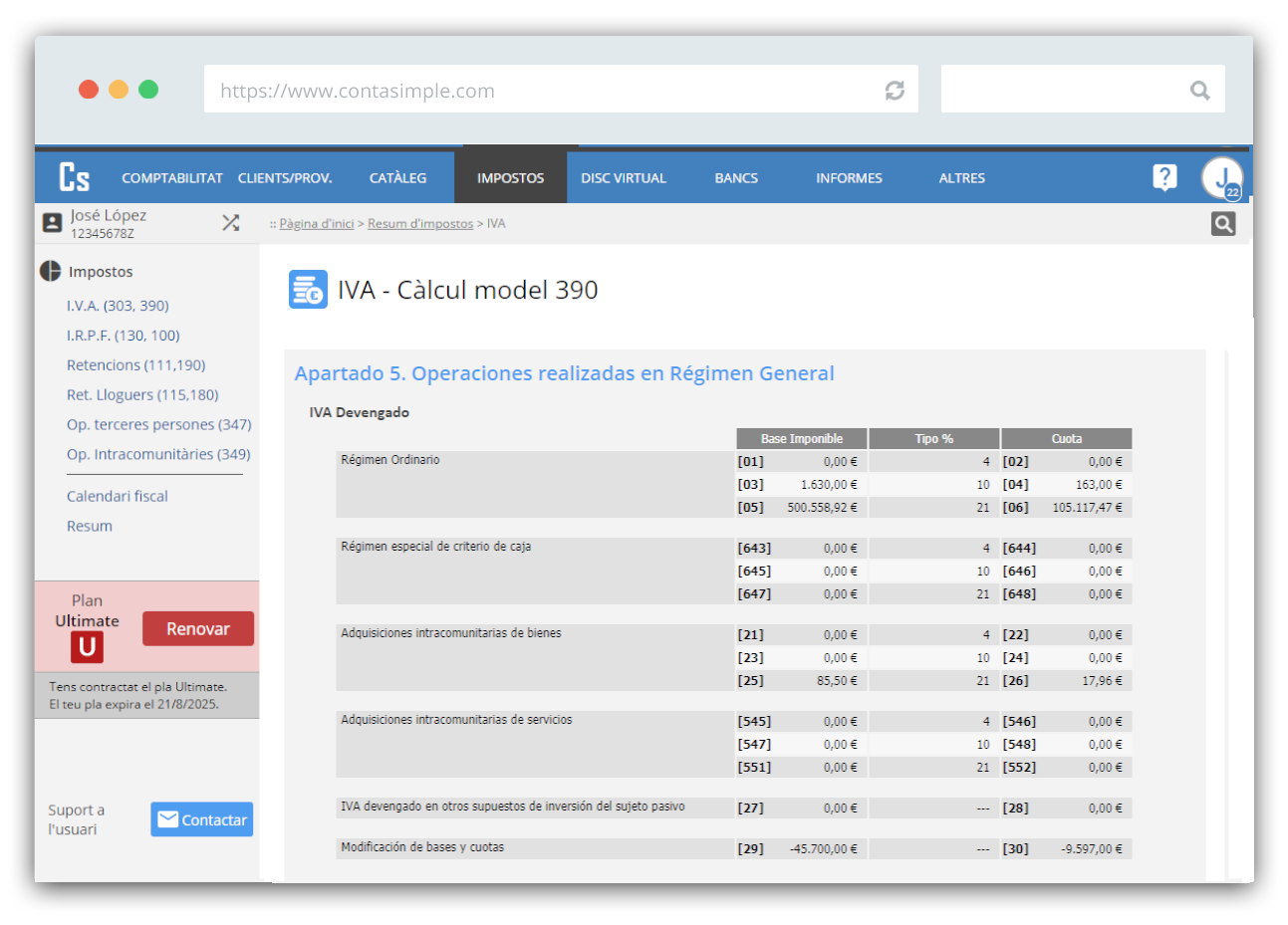
Task: Click value 500.558,92 € in box 05
Action: 822,508
